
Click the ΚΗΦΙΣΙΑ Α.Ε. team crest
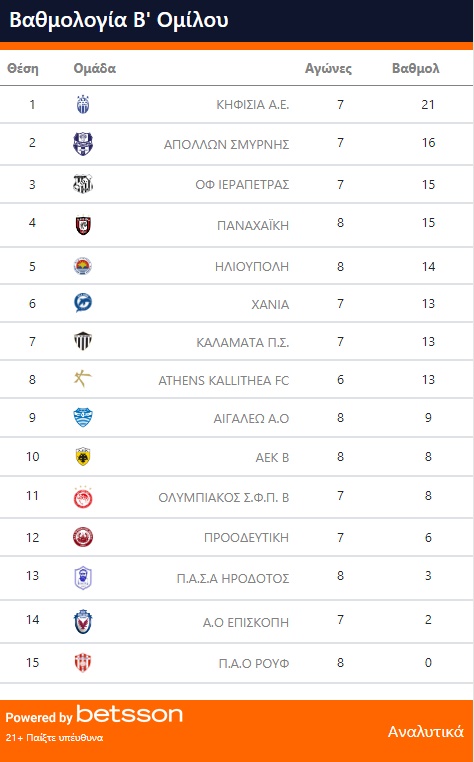tap(83, 104)
